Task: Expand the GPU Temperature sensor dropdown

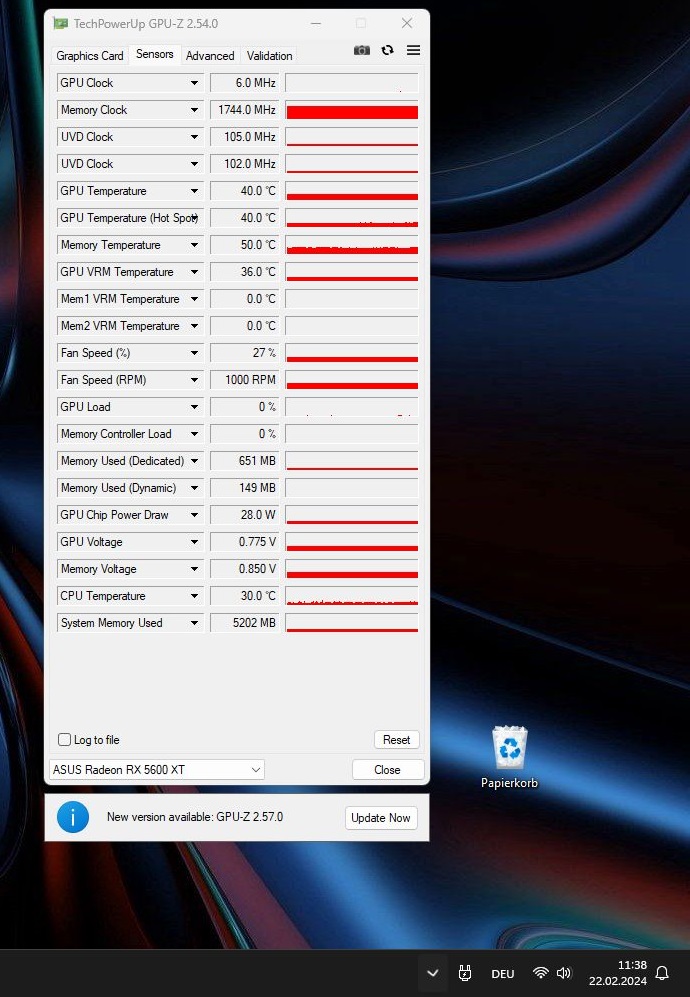Action: [194, 191]
